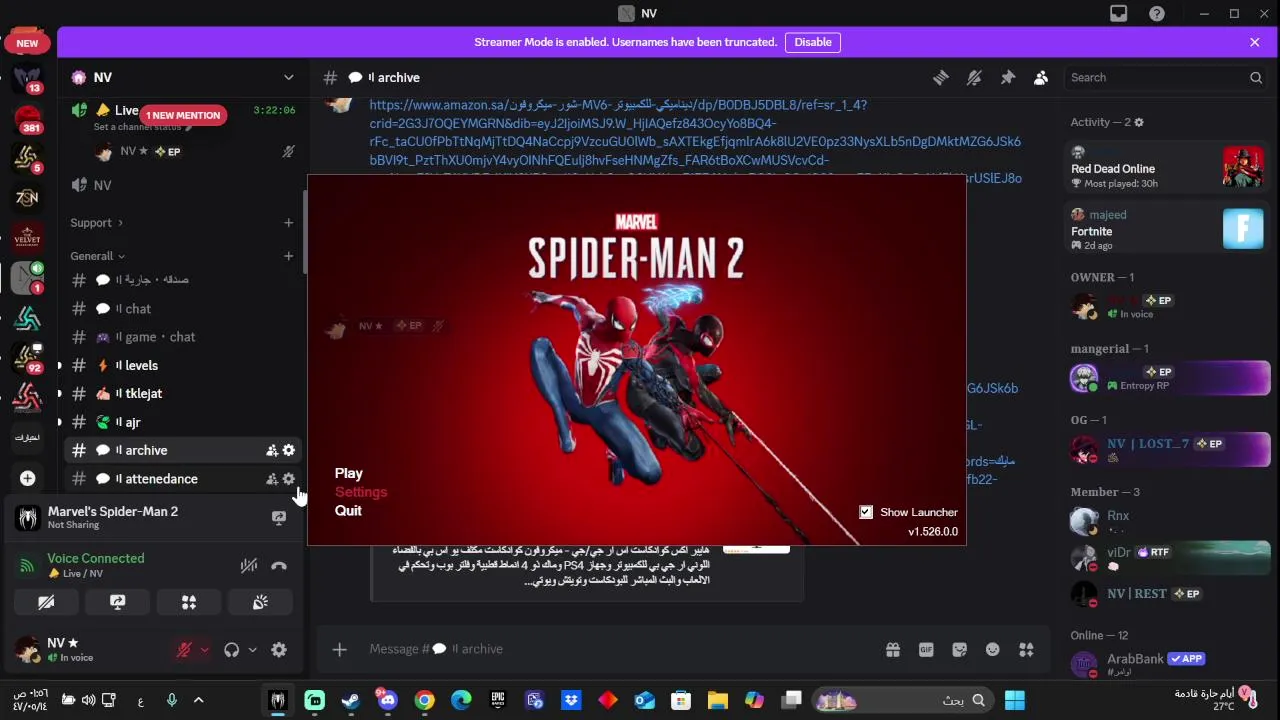
Task: Click the Message archive input box
Action: (620, 649)
